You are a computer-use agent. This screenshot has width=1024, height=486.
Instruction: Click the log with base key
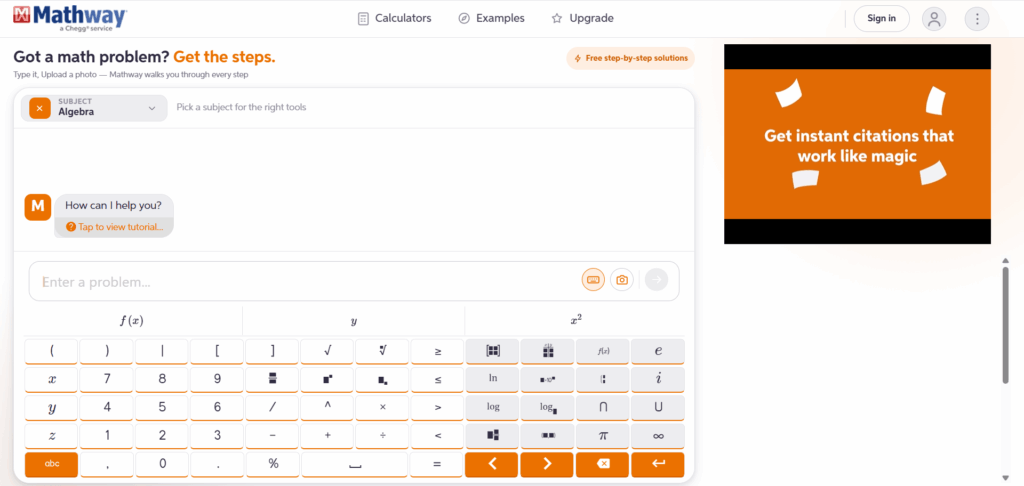548,408
